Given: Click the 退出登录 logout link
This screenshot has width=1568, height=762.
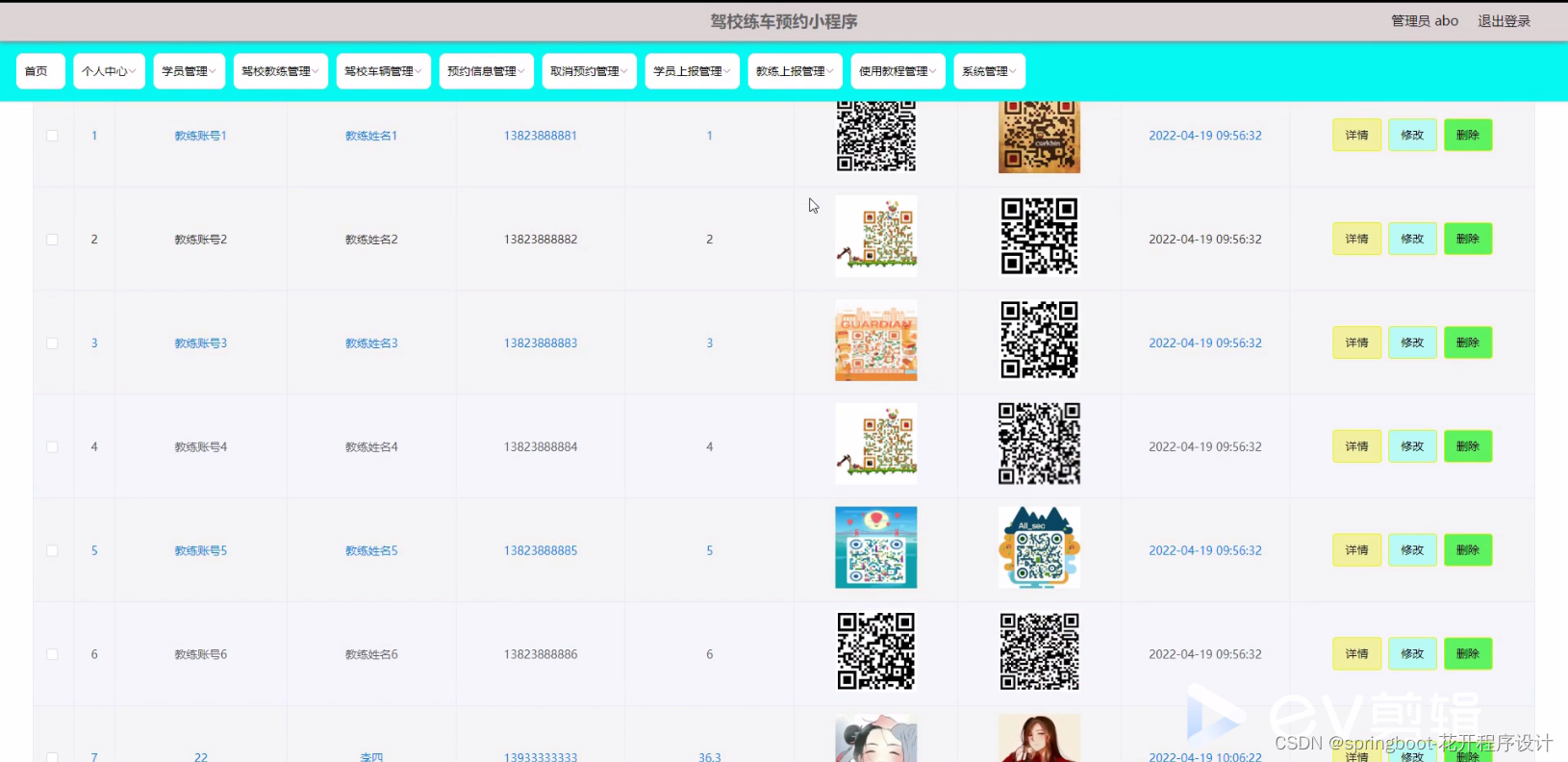Looking at the screenshot, I should pyautogui.click(x=1504, y=21).
